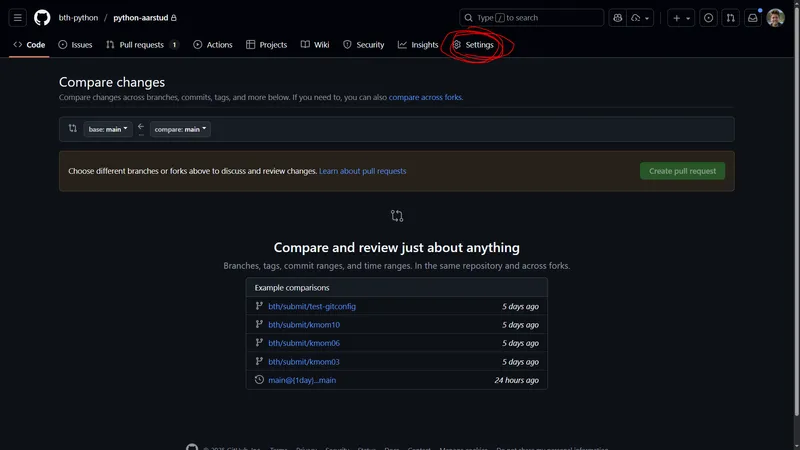Open the user profile avatar

point(776,18)
